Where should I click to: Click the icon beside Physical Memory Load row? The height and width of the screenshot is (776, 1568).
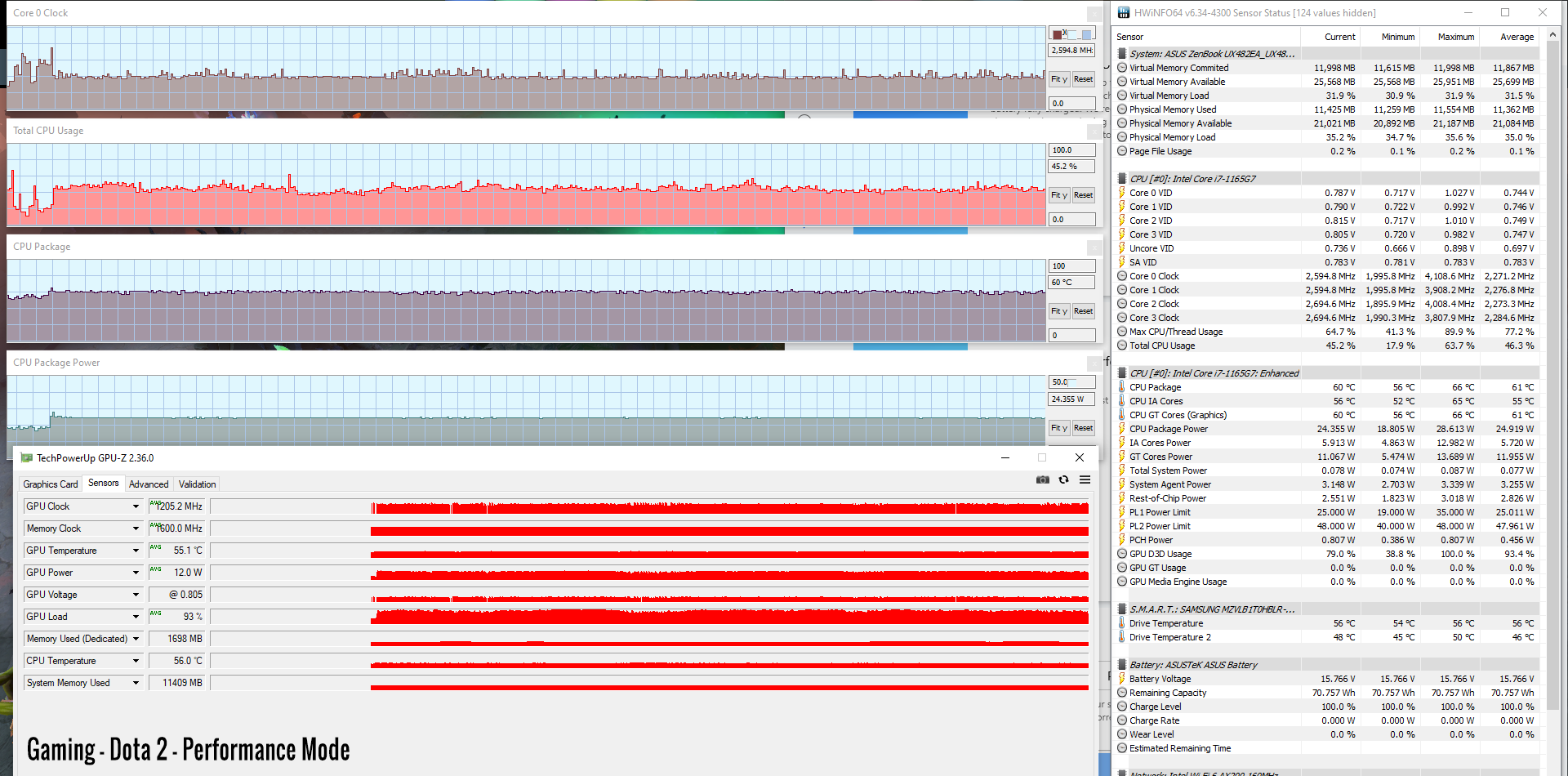tap(1122, 137)
